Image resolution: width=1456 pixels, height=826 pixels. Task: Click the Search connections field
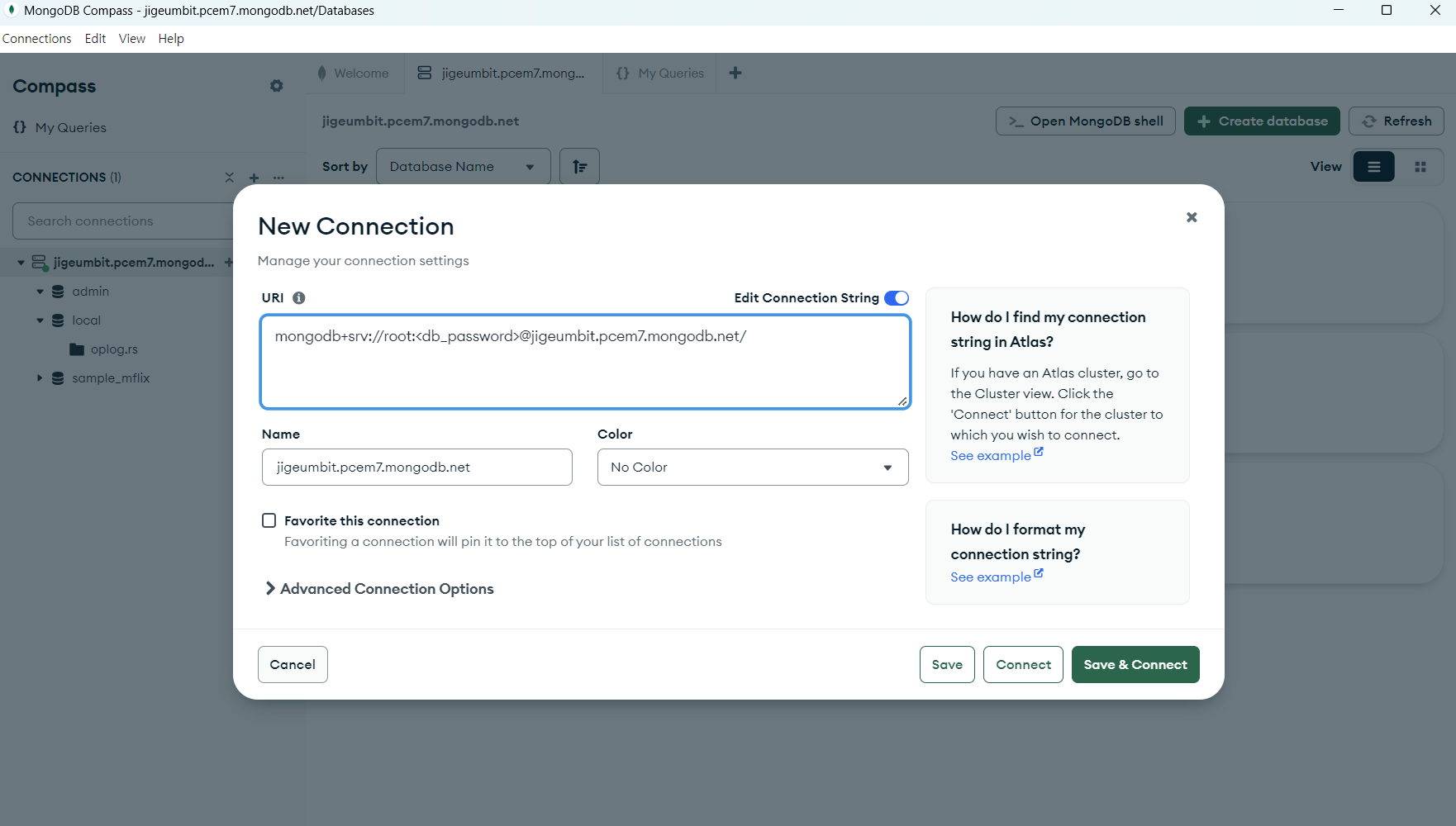[x=124, y=221]
